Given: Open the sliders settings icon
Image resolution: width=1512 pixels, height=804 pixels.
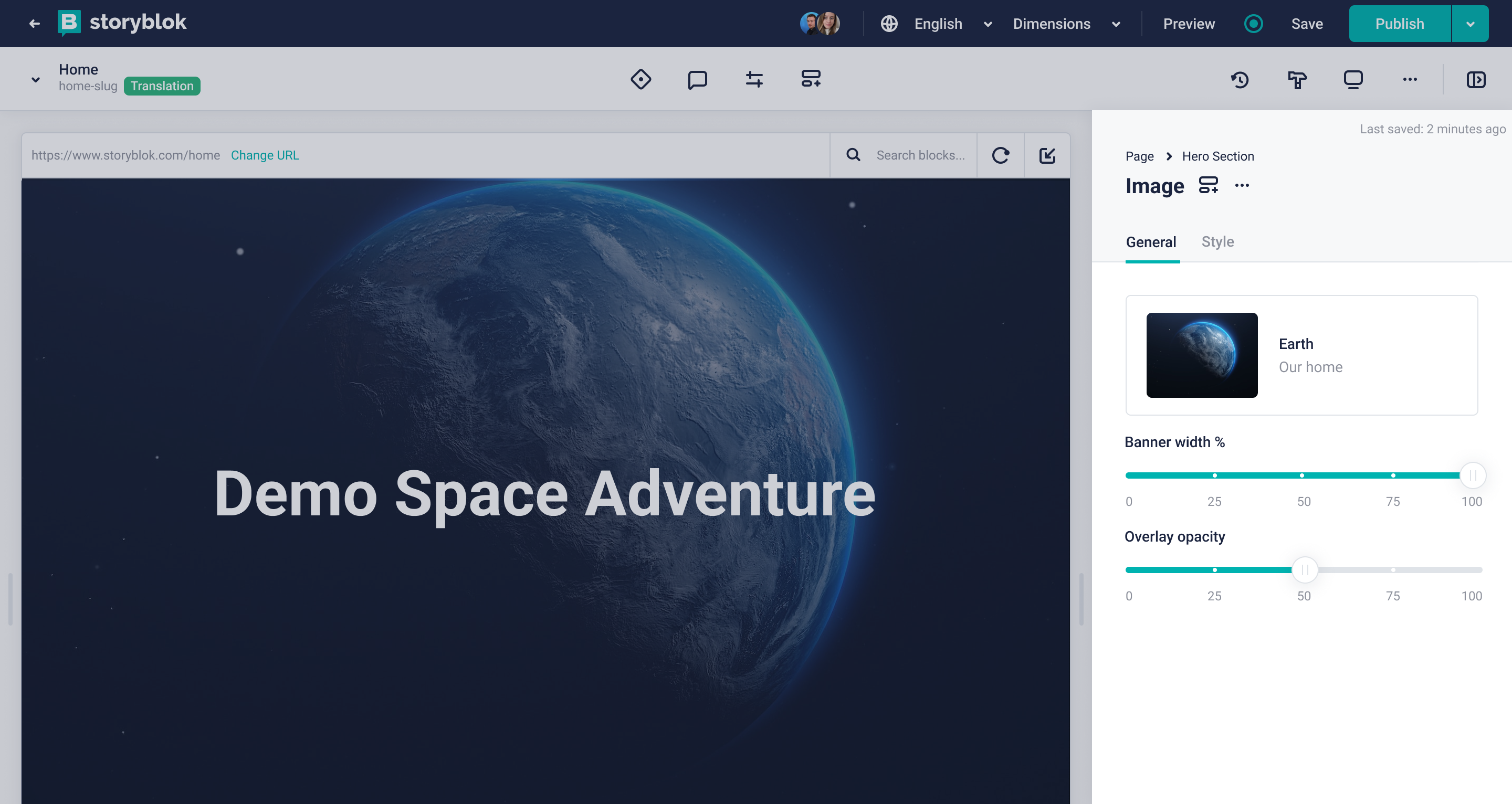Looking at the screenshot, I should click(754, 79).
